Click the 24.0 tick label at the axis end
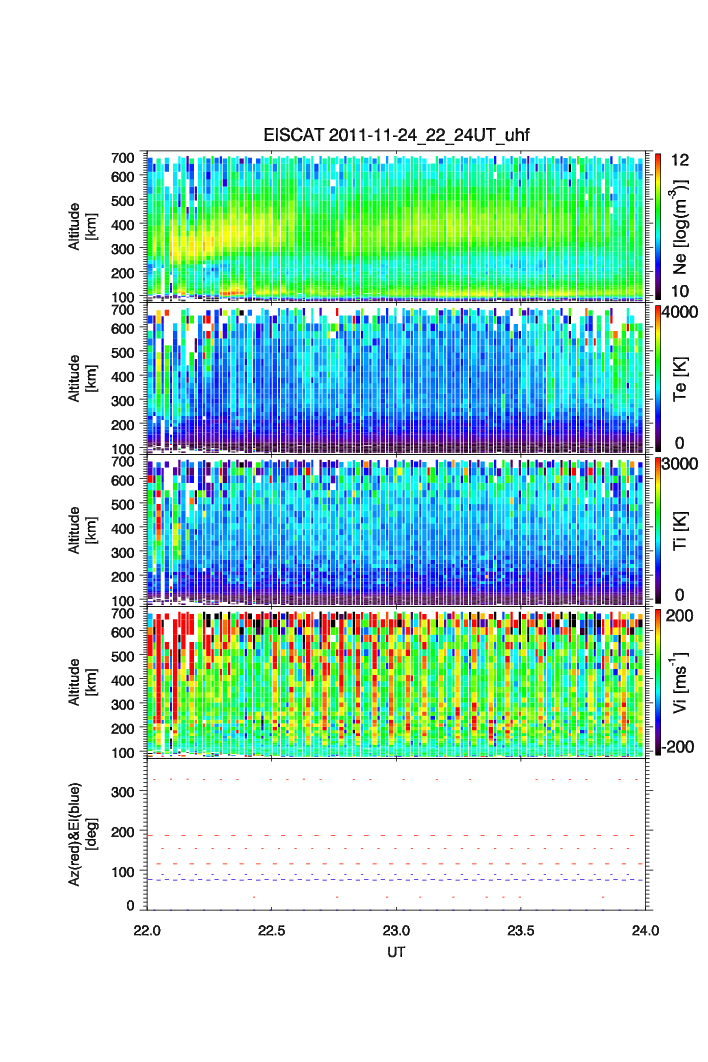Viewport: 708px width, 1062px height. click(x=645, y=930)
